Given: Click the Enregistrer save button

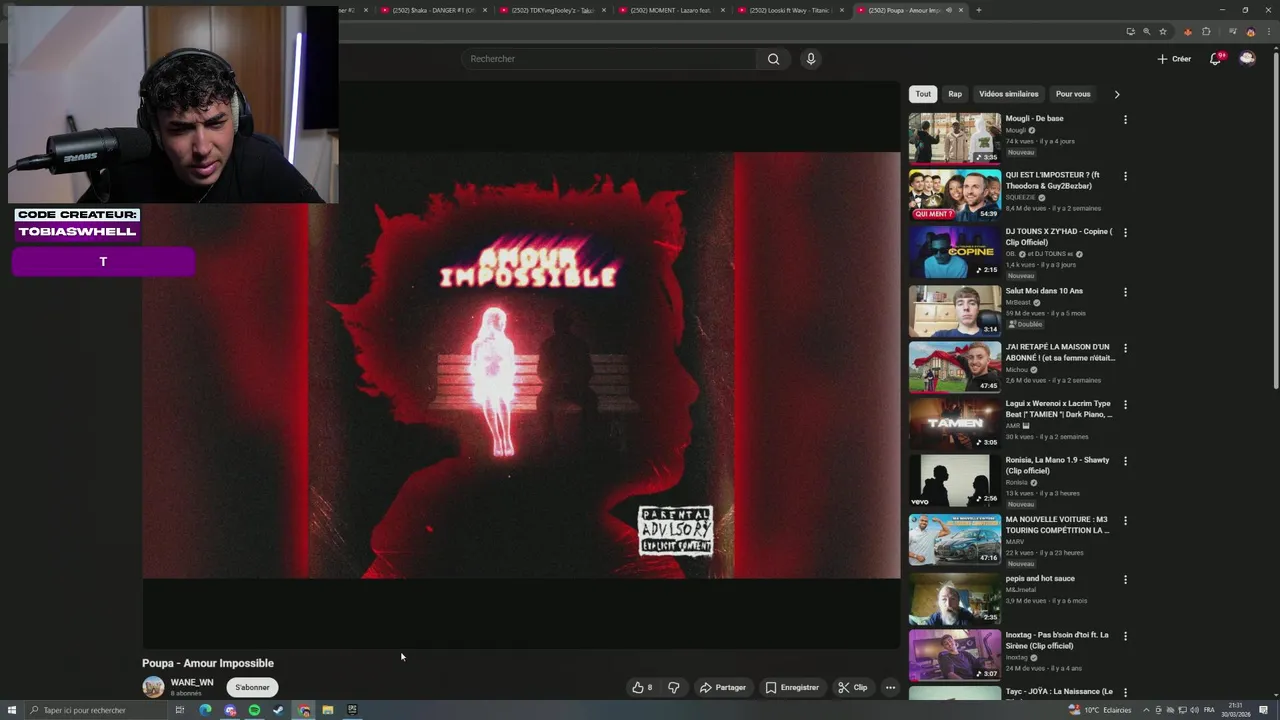Looking at the screenshot, I should pyautogui.click(x=792, y=687).
